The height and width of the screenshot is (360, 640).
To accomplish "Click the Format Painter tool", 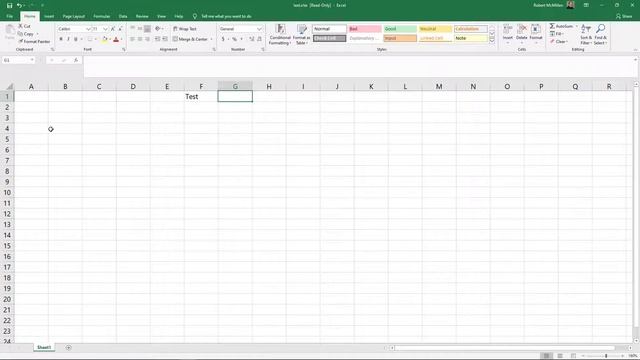I will pyautogui.click(x=34, y=42).
